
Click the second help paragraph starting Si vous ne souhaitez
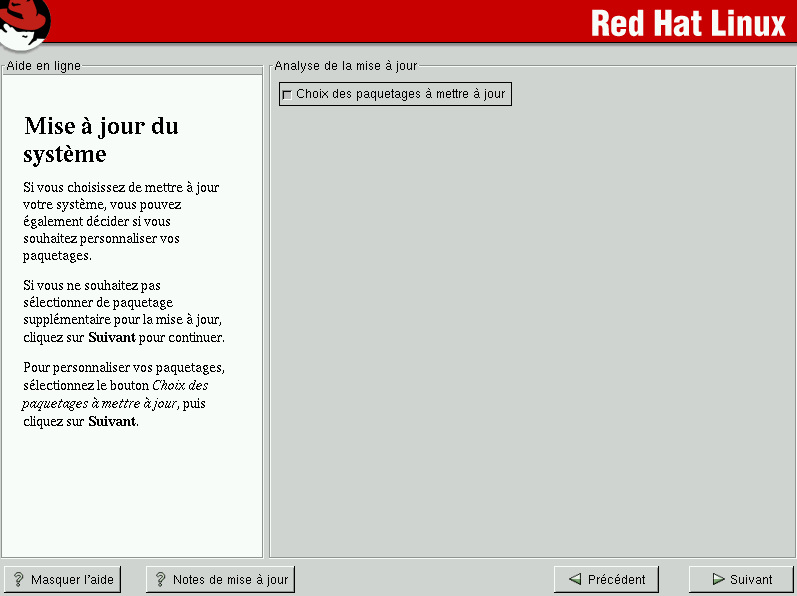coord(120,311)
